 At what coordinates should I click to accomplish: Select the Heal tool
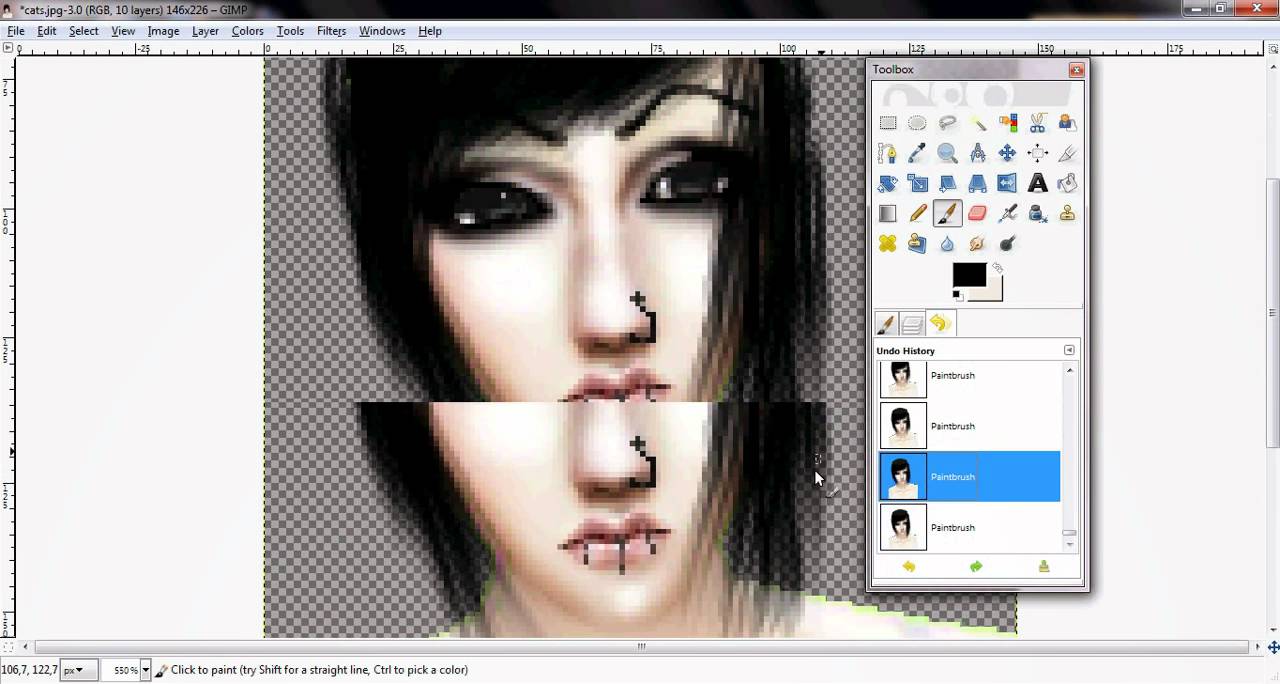pos(888,243)
